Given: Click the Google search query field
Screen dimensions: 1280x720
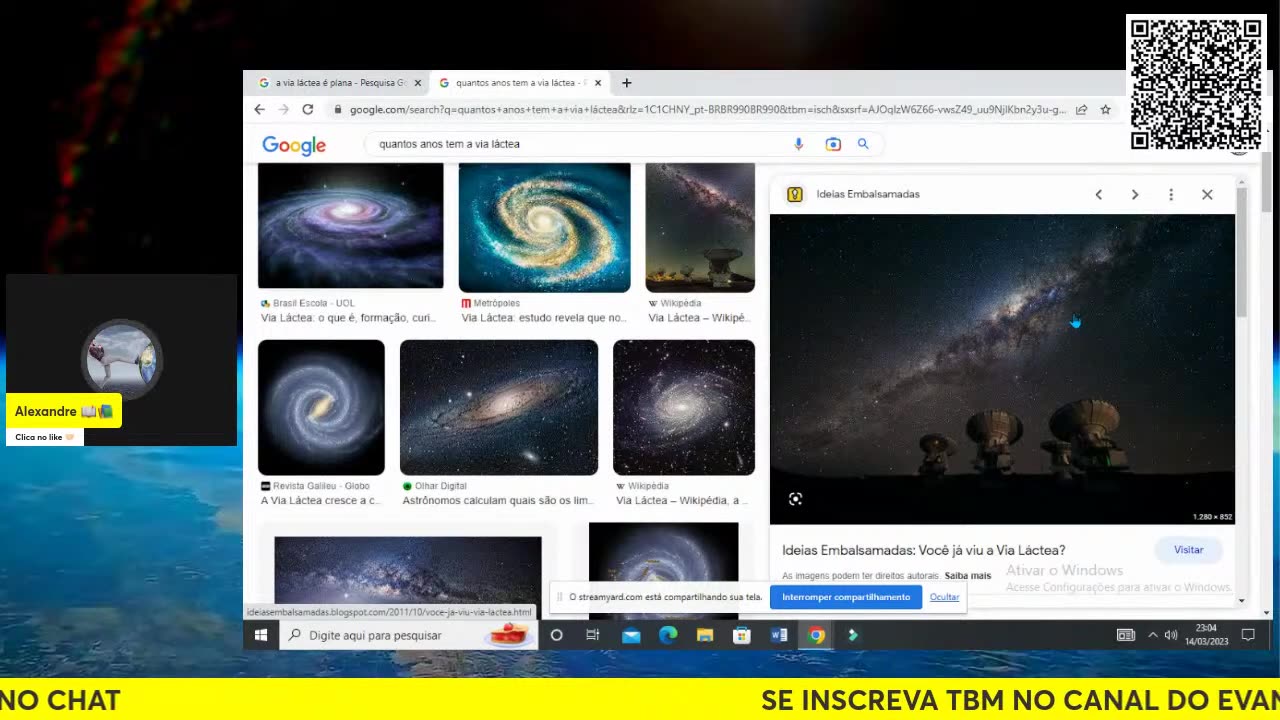Looking at the screenshot, I should pos(580,144).
